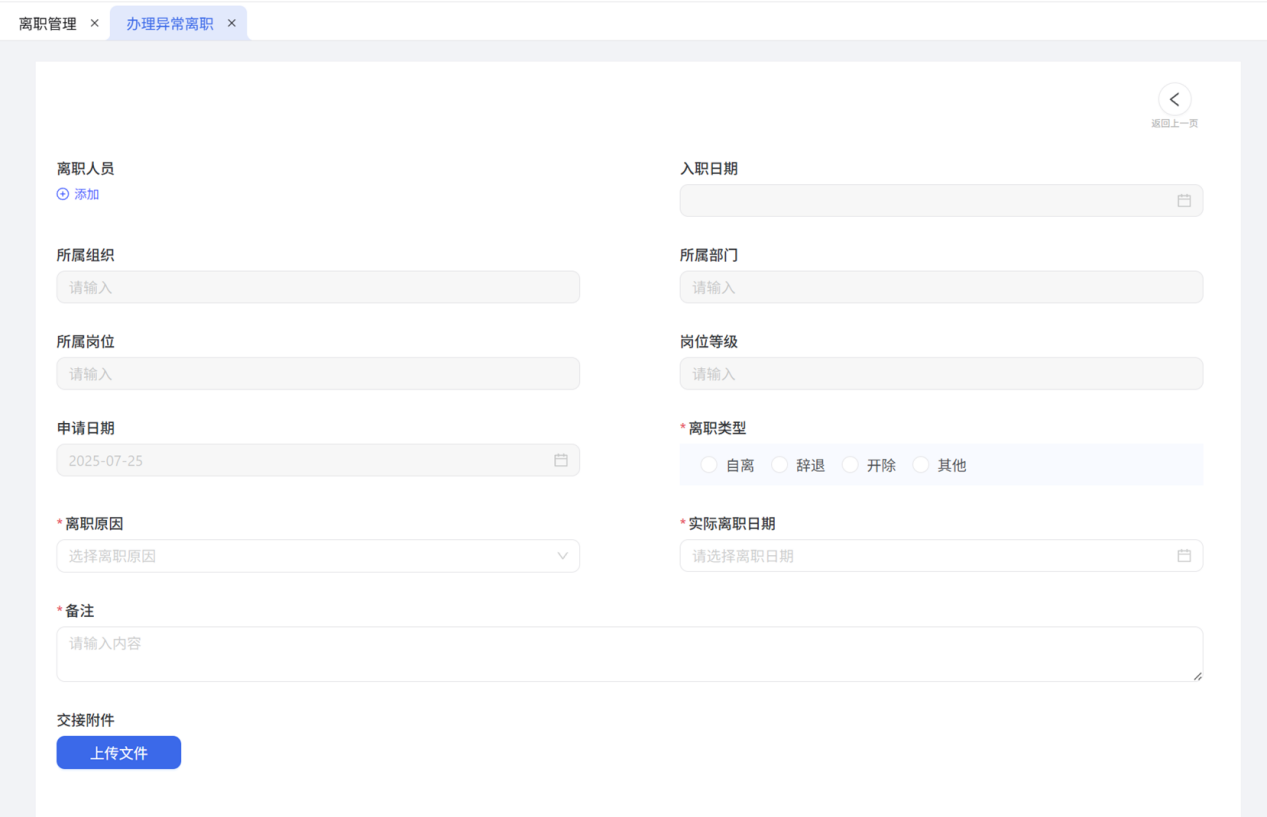Click calendar icon in 入职日期 field
Image resolution: width=1267 pixels, height=817 pixels.
pyautogui.click(x=1183, y=201)
